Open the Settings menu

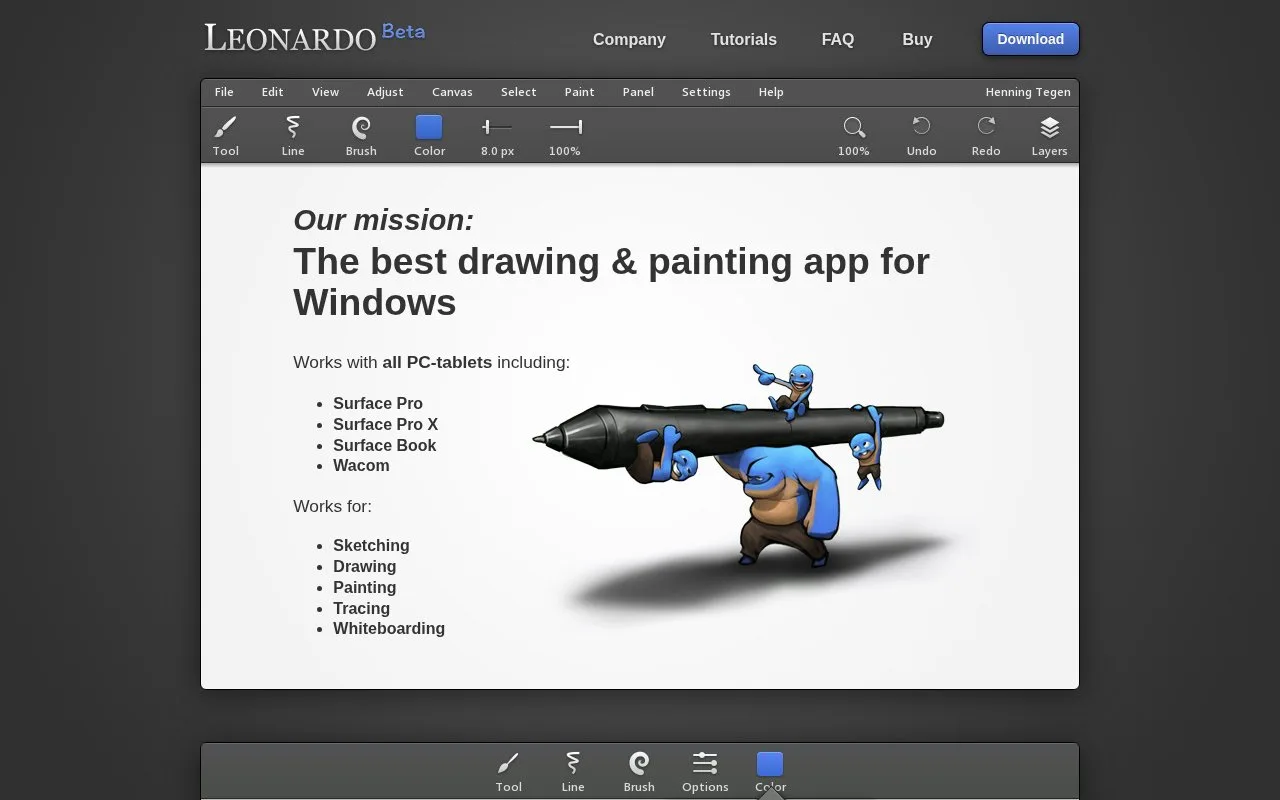(x=706, y=92)
